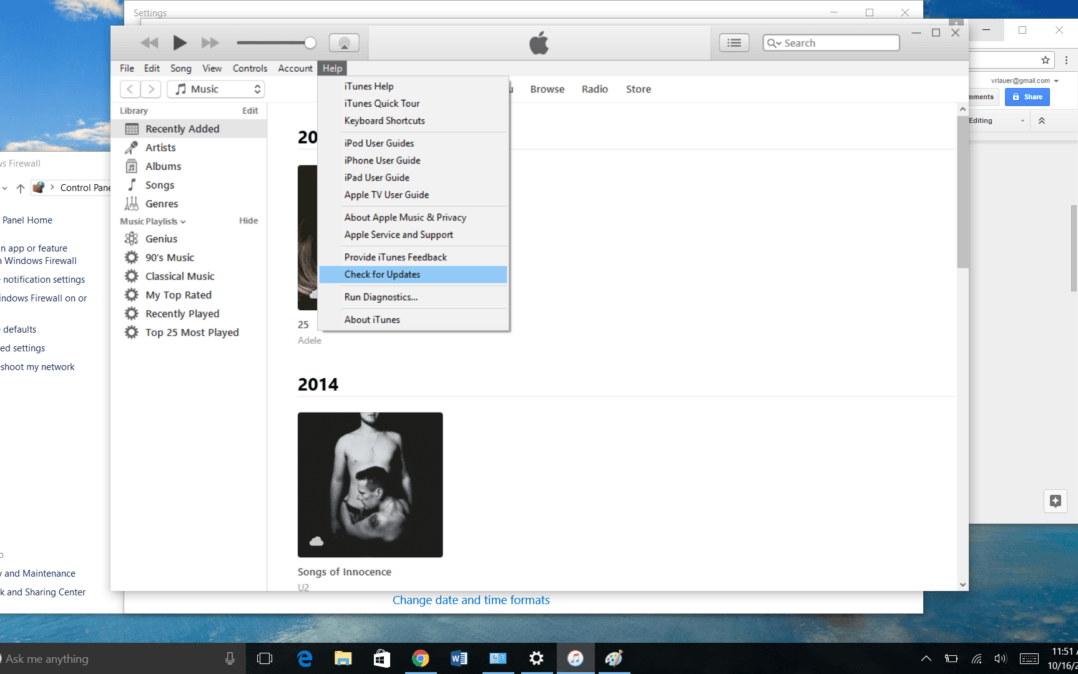
Task: Click the fast-forward next track button
Action: tap(210, 43)
